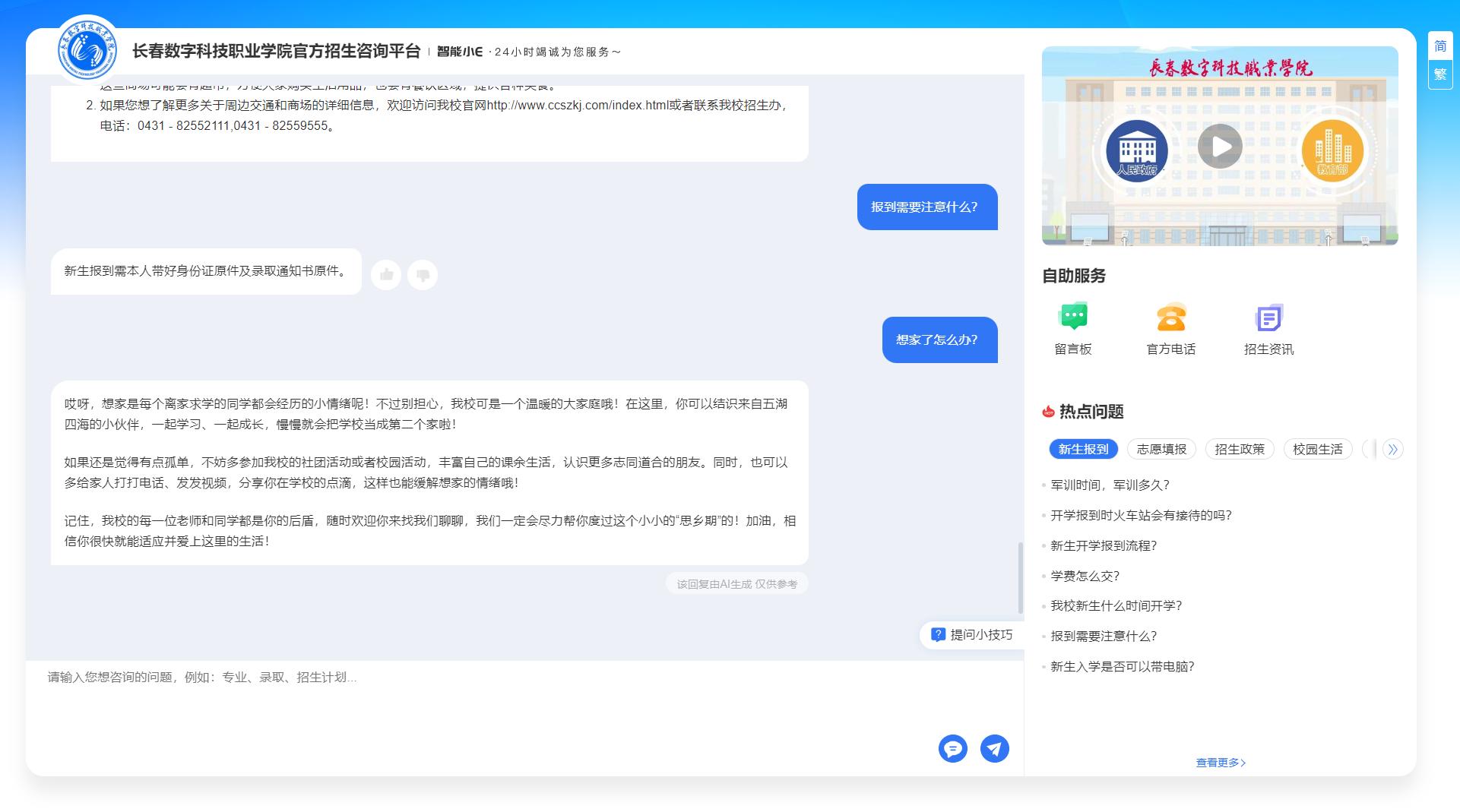This screenshot has width=1460, height=812.
Task: Switch to simplified Chinese 简
Action: (1440, 46)
